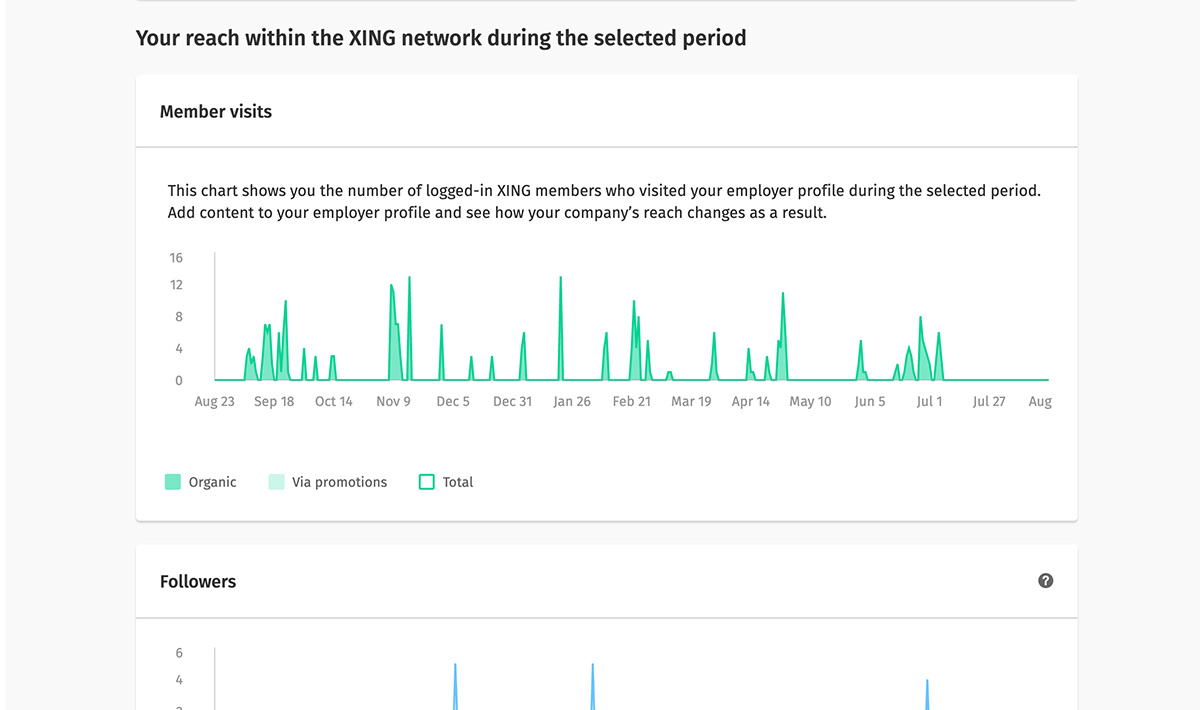Select the Jul 1 date label
This screenshot has width=1200, height=710.
point(929,401)
